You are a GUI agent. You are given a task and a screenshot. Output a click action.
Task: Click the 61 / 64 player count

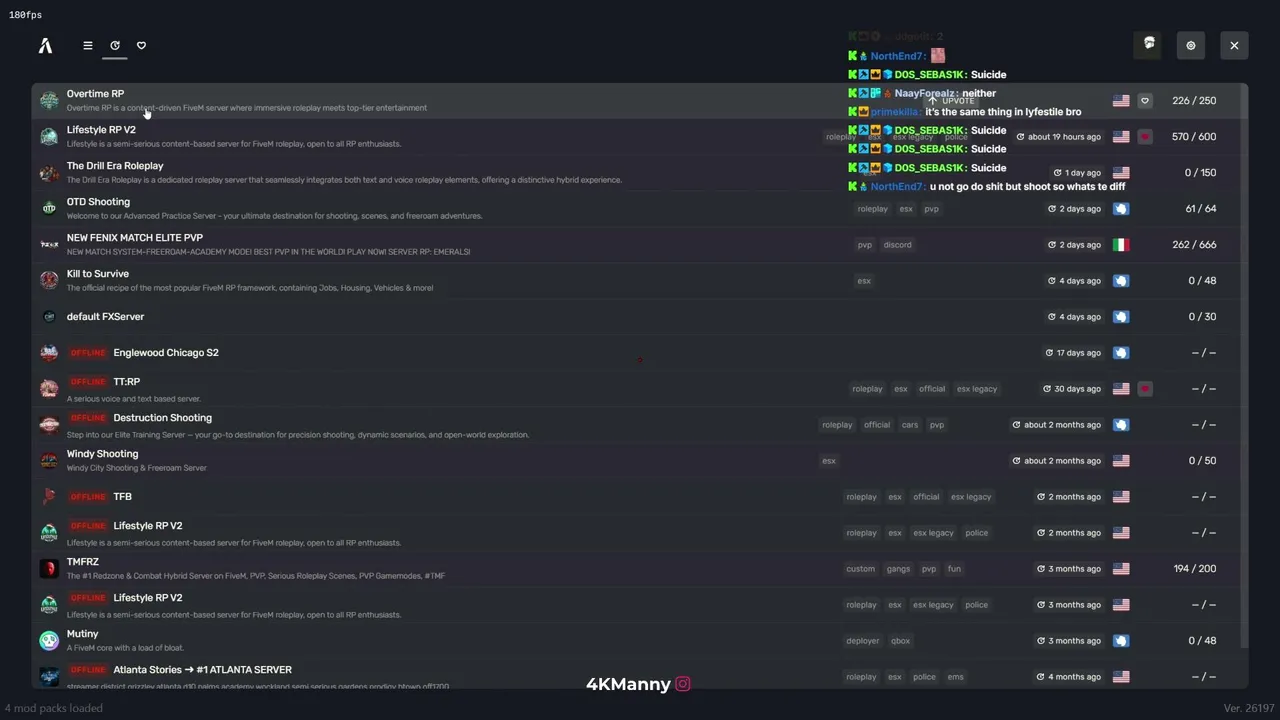click(x=1201, y=209)
